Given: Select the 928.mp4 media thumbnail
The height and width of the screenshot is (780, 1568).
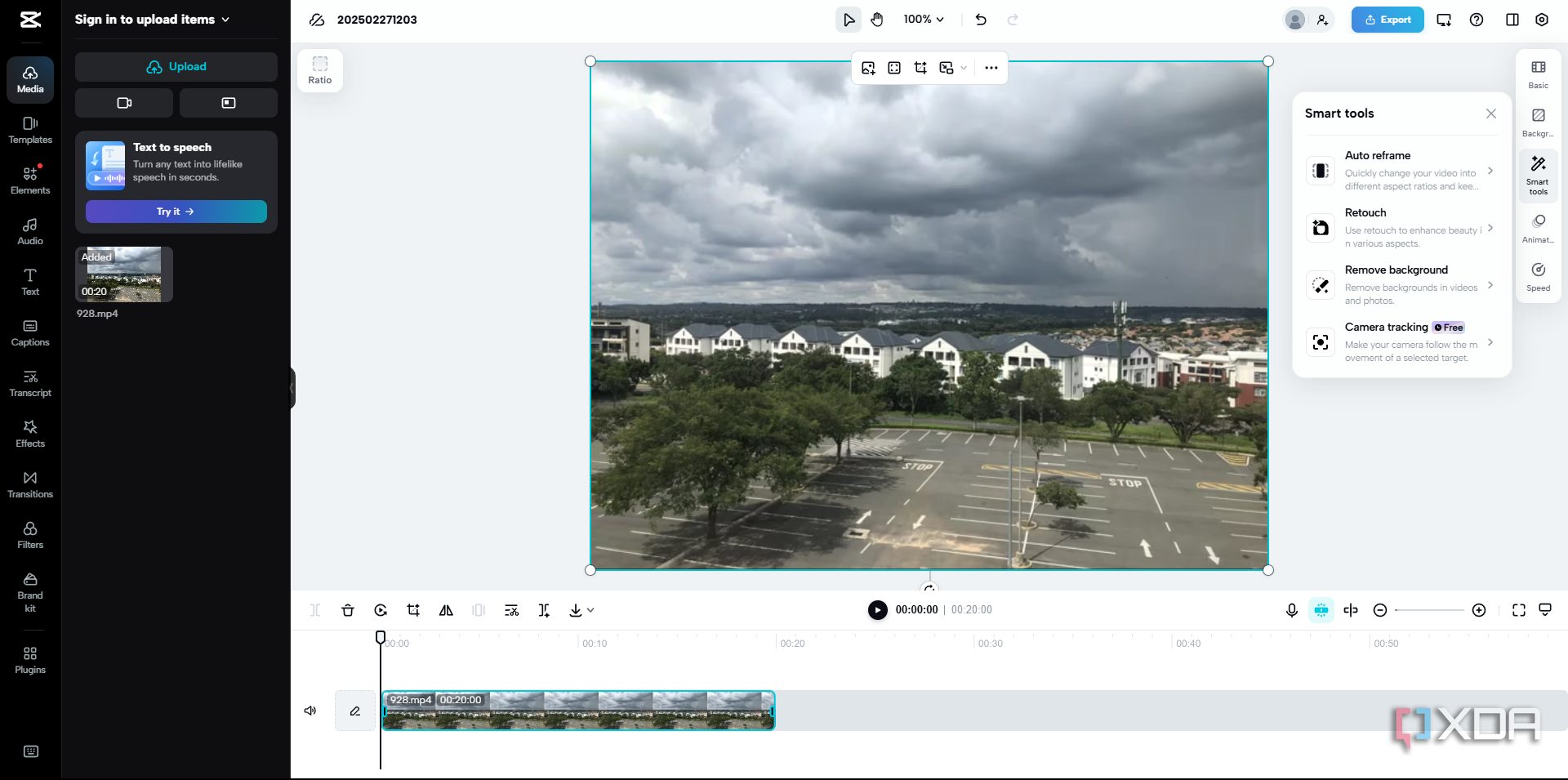Looking at the screenshot, I should pos(124,274).
